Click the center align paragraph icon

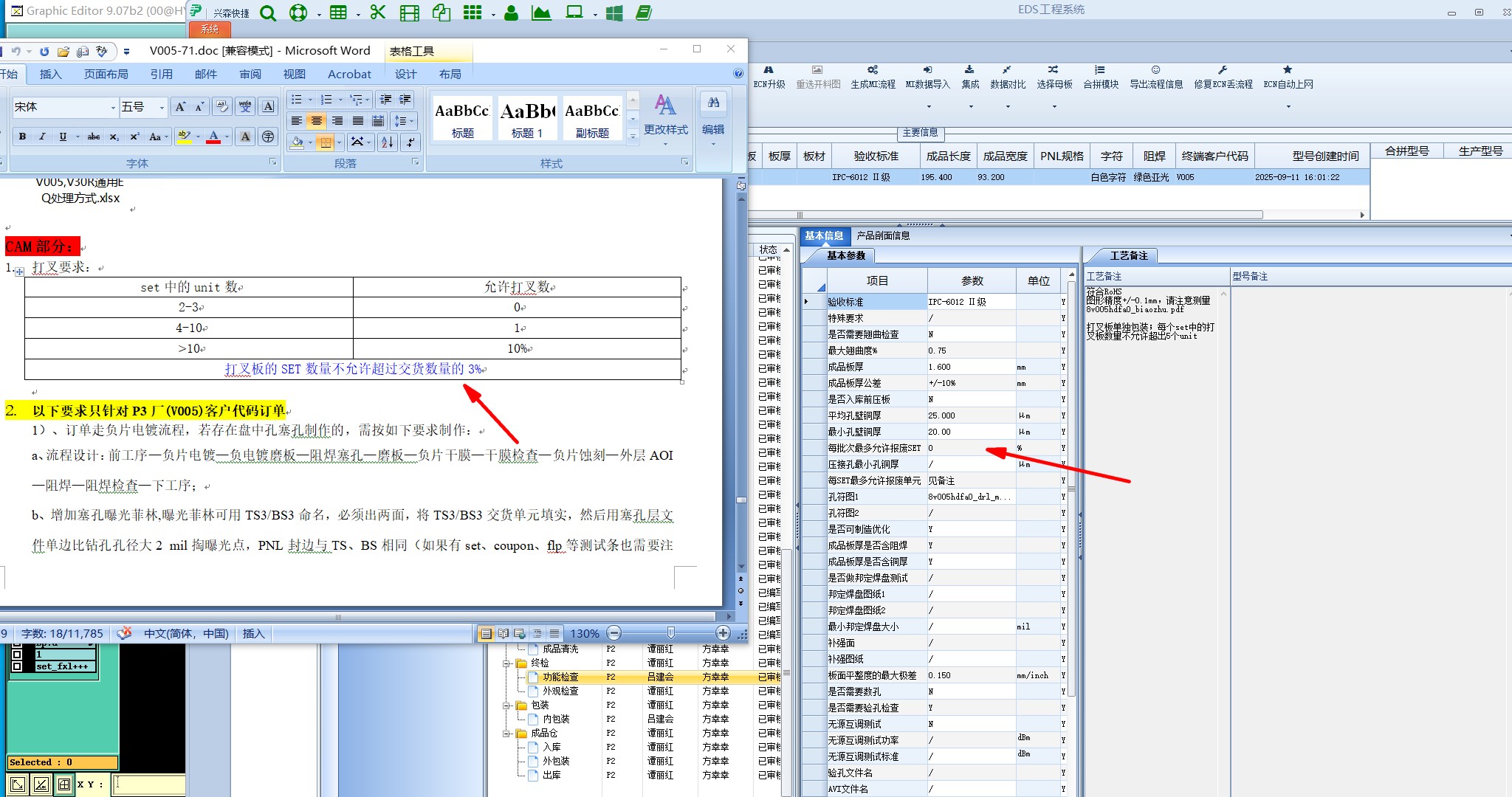click(x=317, y=121)
